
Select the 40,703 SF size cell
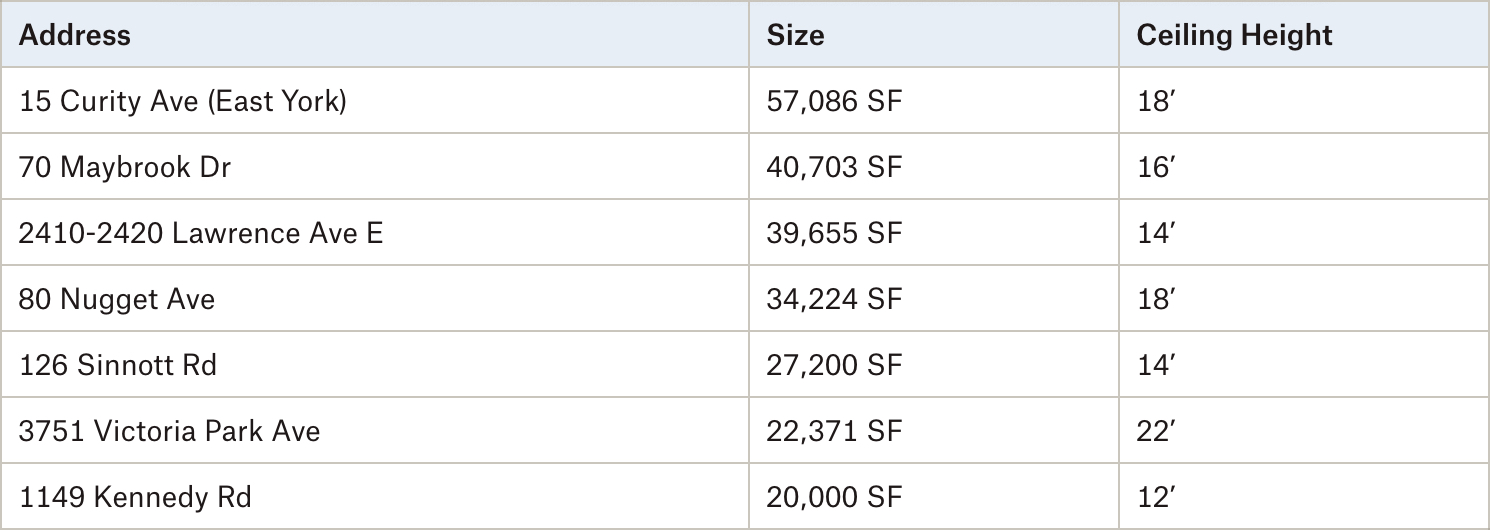coord(933,167)
